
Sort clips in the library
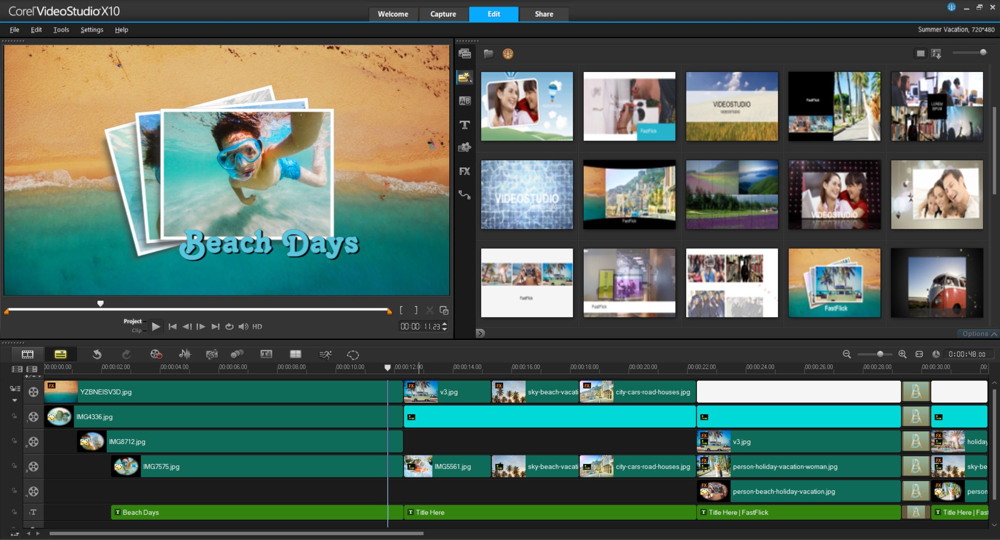click(936, 54)
